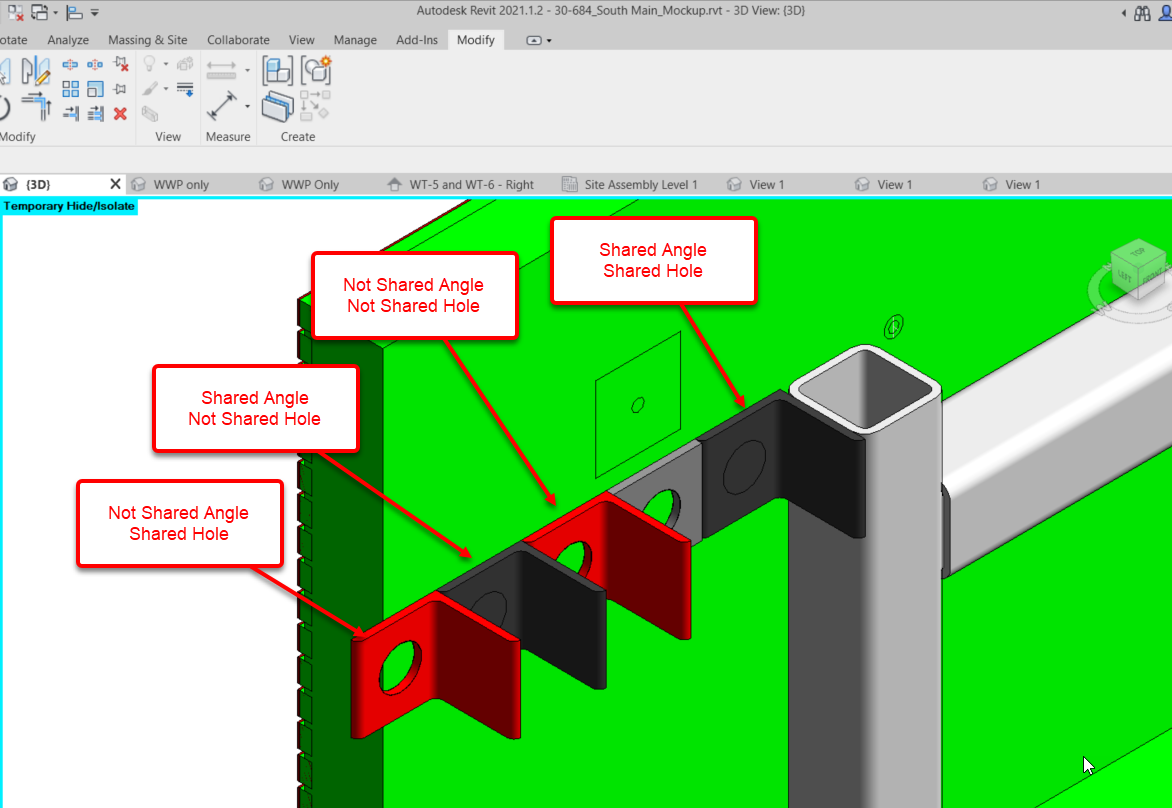Screen dimensions: 1172x808
Task: Activate the Linework paintbrush tool
Action: [151, 88]
